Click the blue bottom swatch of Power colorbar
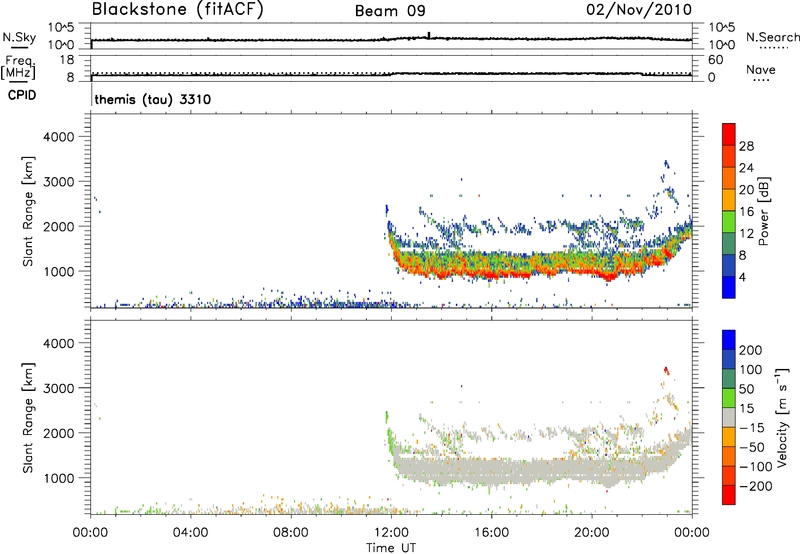800x554 pixels. coord(729,287)
